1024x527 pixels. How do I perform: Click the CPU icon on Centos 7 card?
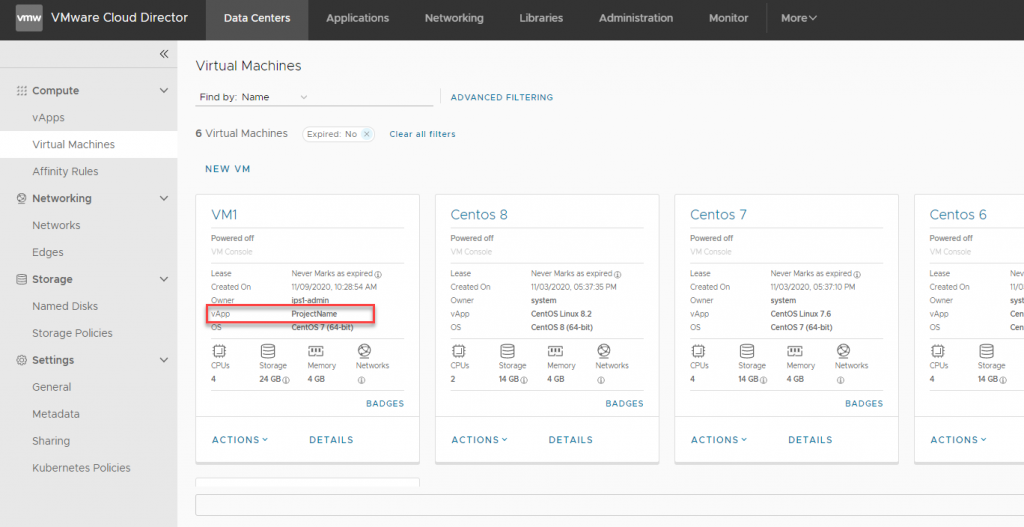pos(699,351)
